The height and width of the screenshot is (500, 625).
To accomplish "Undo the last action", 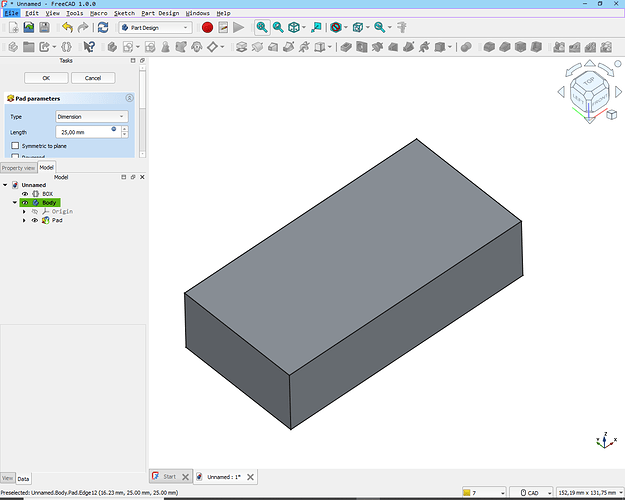I will point(67,28).
